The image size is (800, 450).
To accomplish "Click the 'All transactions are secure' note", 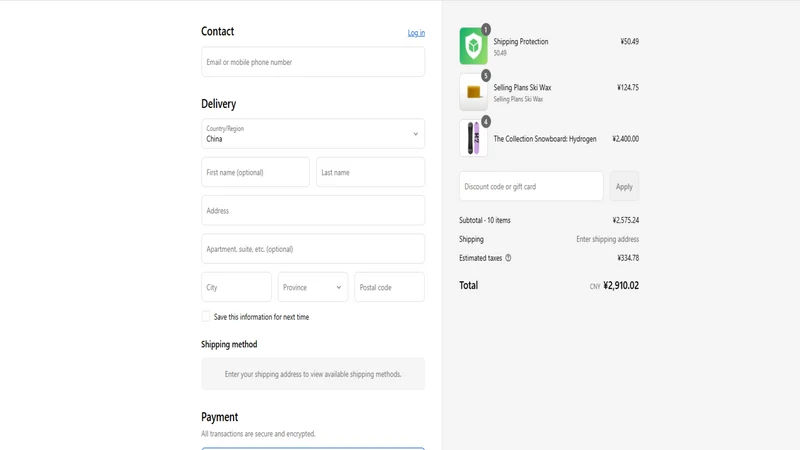I will click(258, 434).
